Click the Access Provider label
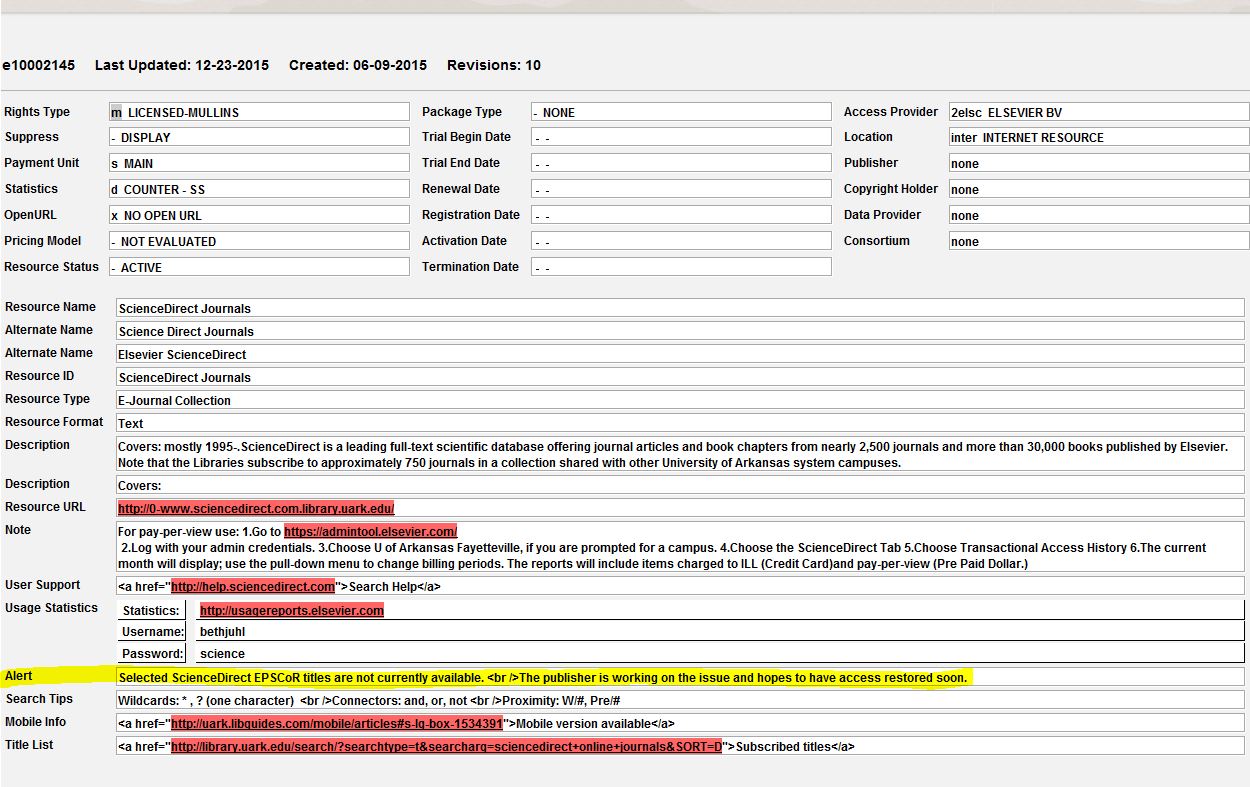1250x787 pixels. click(891, 111)
